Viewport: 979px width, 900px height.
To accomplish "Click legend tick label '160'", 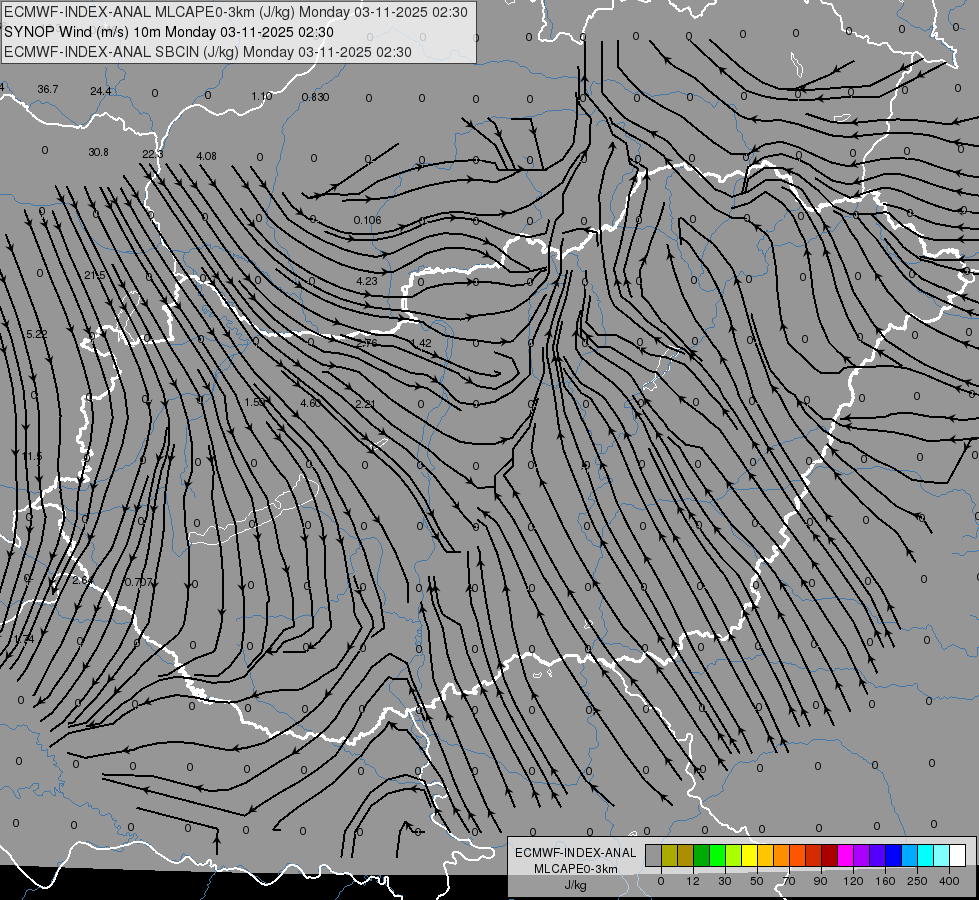I will [885, 881].
